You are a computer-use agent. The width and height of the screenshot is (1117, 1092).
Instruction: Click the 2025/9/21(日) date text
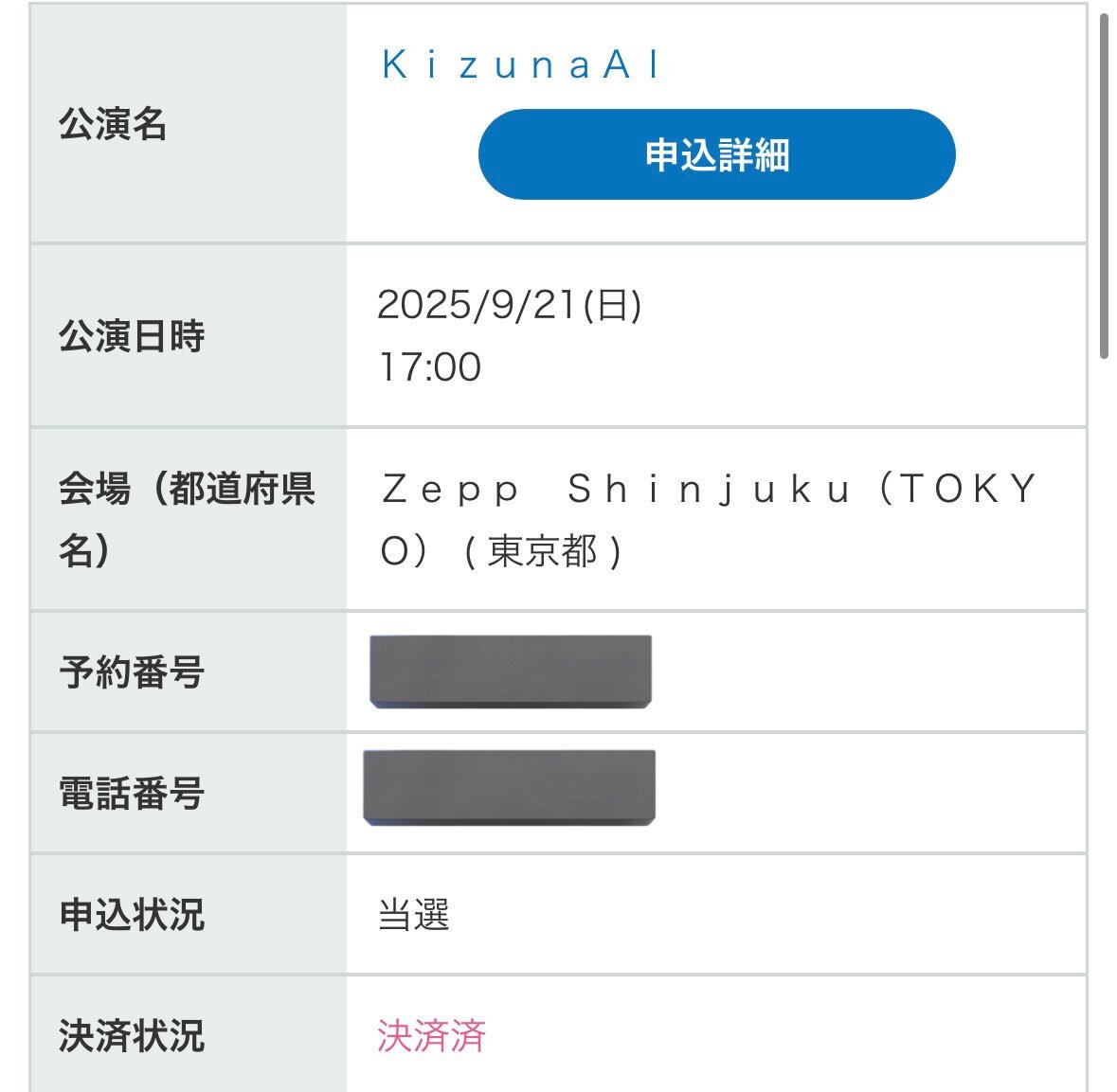coord(510,305)
